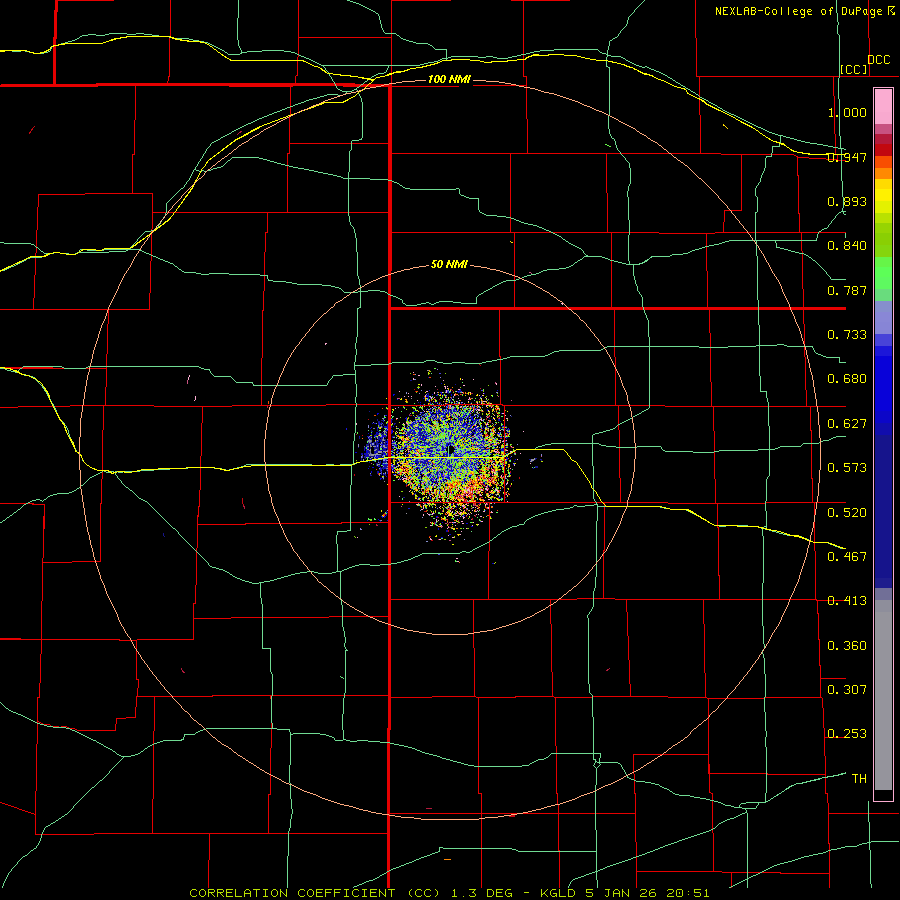900x900 pixels.
Task: Click the DCC label above the color scale
Action: tap(878, 60)
